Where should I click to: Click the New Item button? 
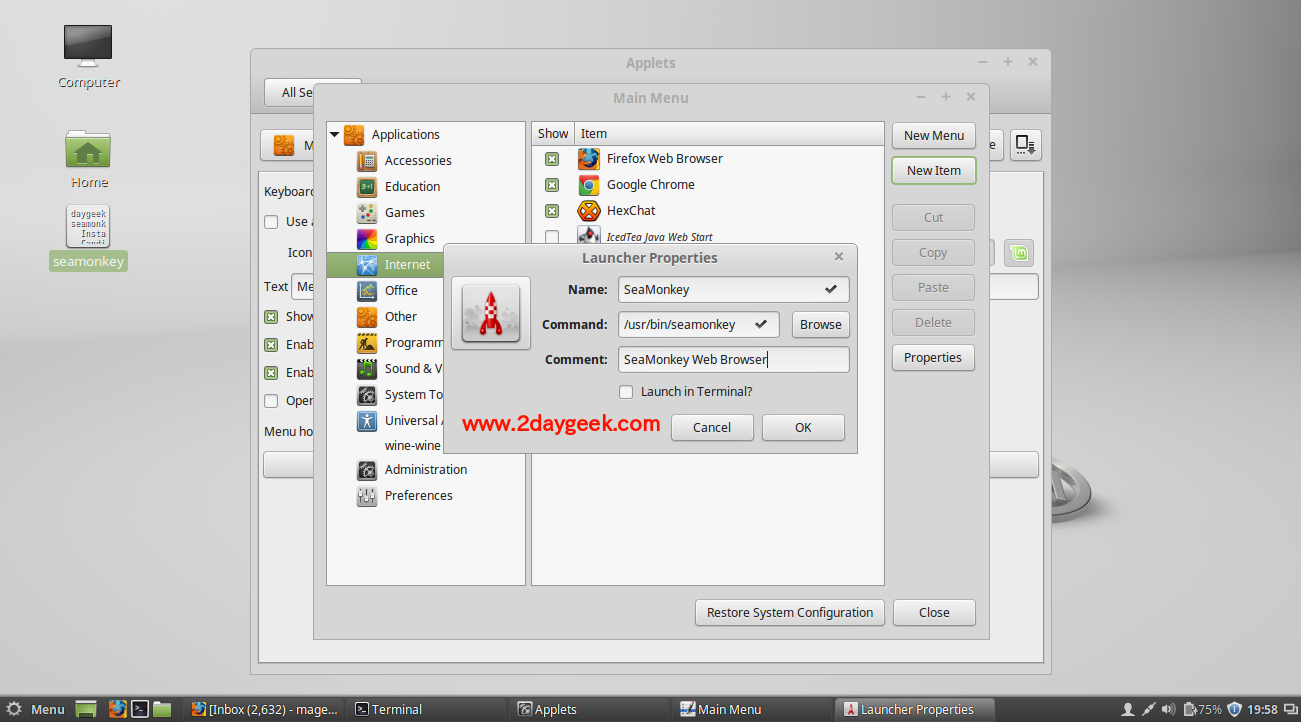point(934,170)
